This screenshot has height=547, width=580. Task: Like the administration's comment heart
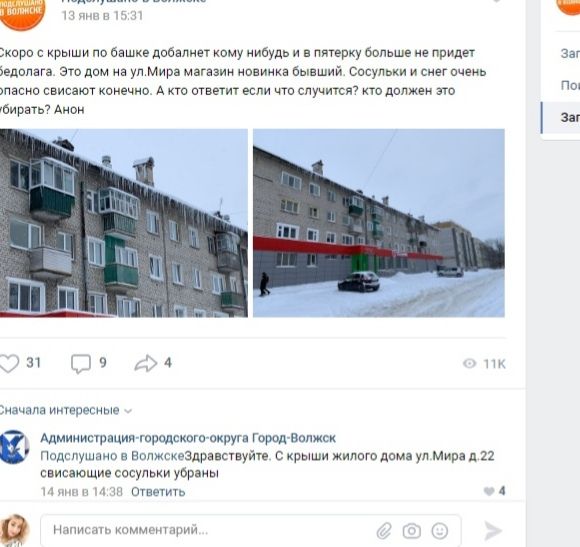pyautogui.click(x=489, y=491)
